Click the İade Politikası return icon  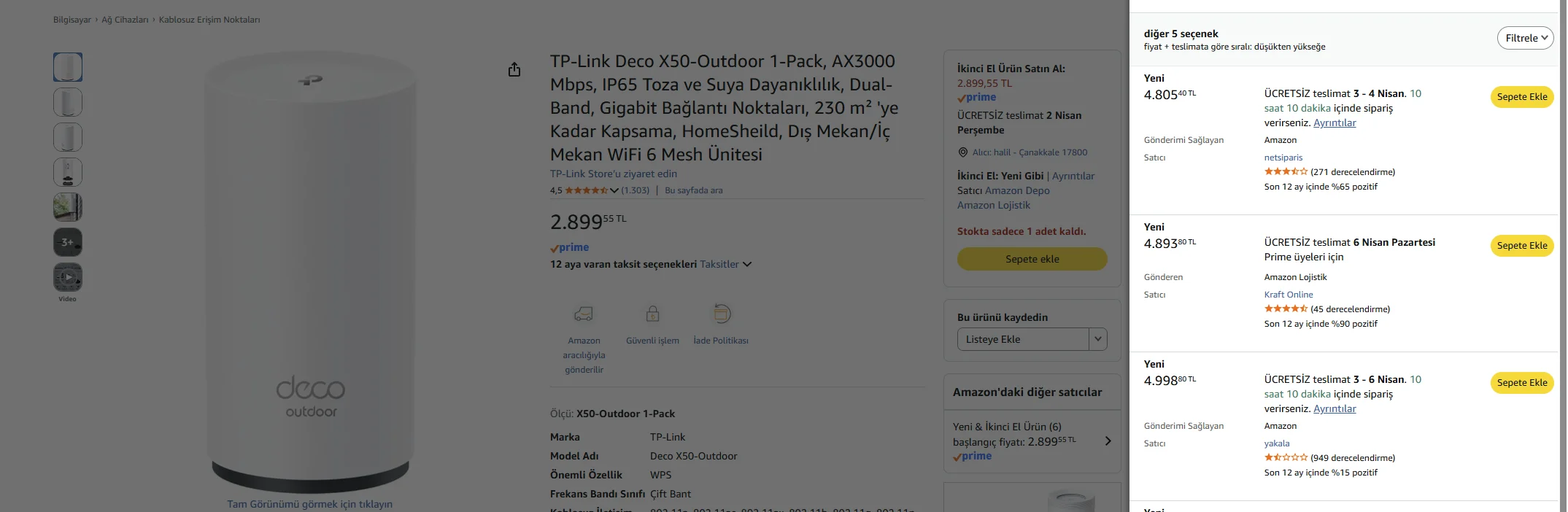(721, 314)
